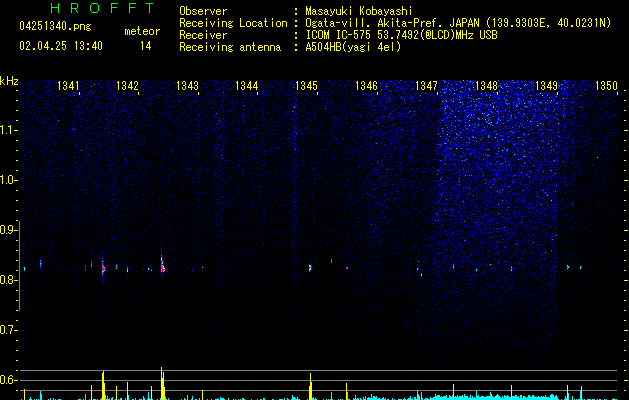Image resolution: width=629 pixels, height=400 pixels.
Task: Click the 0.6 frequency axis label
Action: 9,380
